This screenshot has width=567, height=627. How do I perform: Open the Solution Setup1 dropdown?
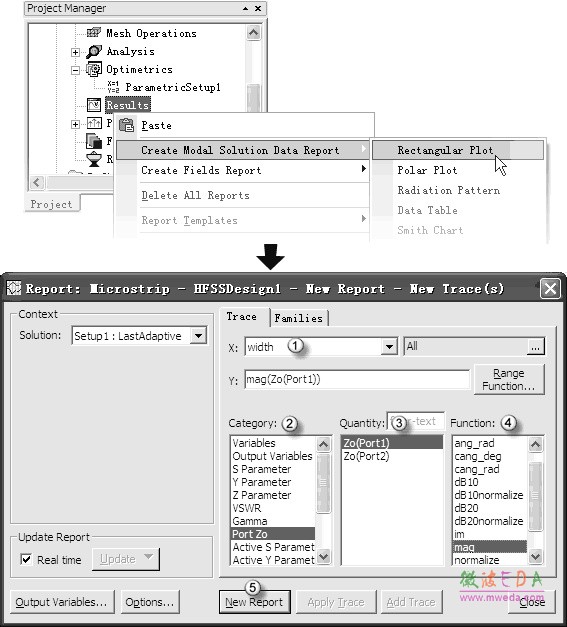199,336
